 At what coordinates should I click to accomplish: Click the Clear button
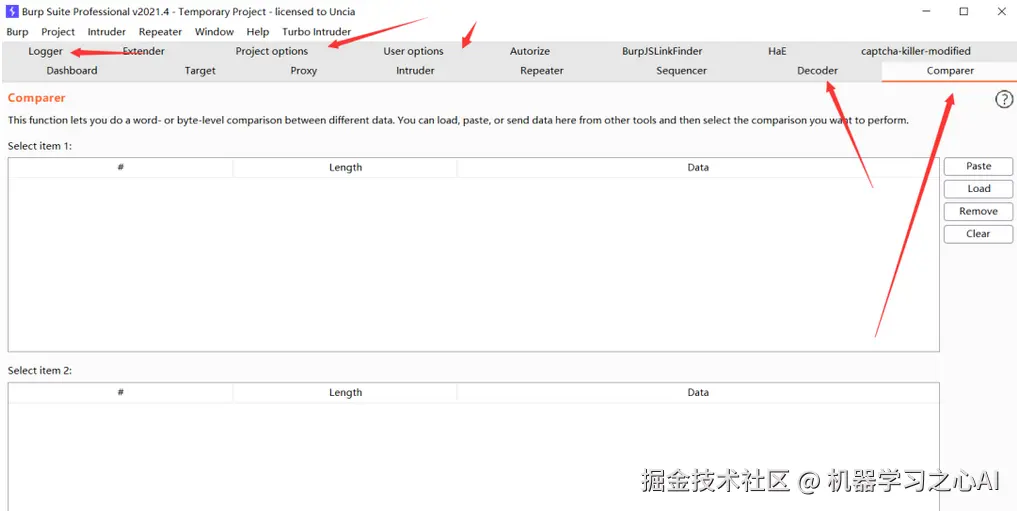tap(978, 234)
